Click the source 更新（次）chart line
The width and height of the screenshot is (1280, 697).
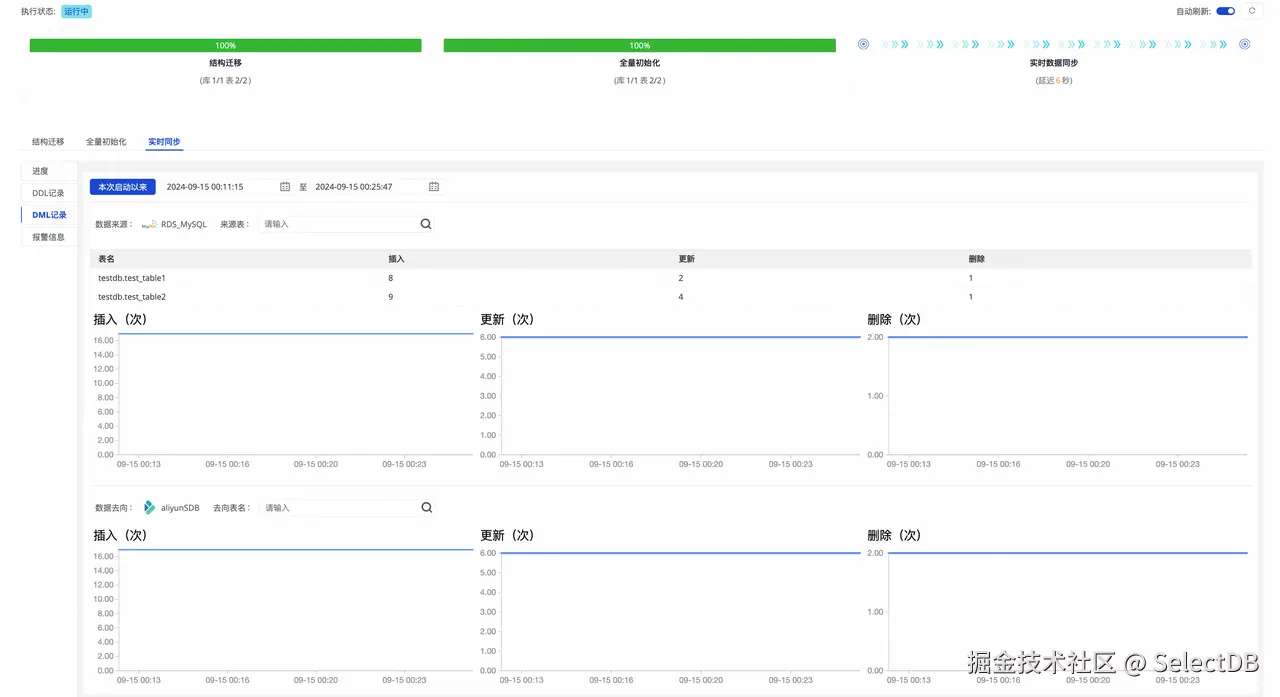click(x=681, y=337)
